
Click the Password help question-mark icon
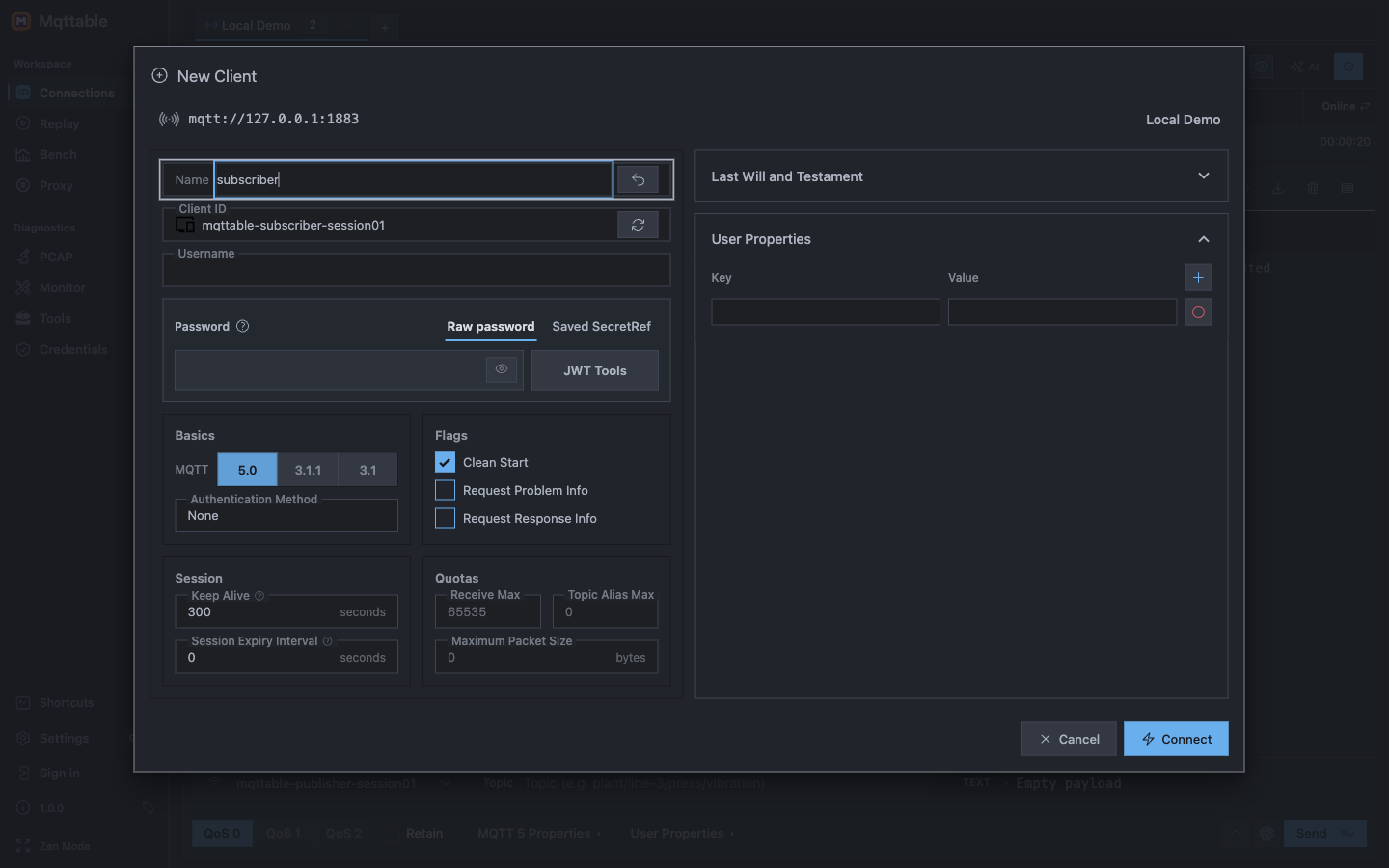pos(243,326)
